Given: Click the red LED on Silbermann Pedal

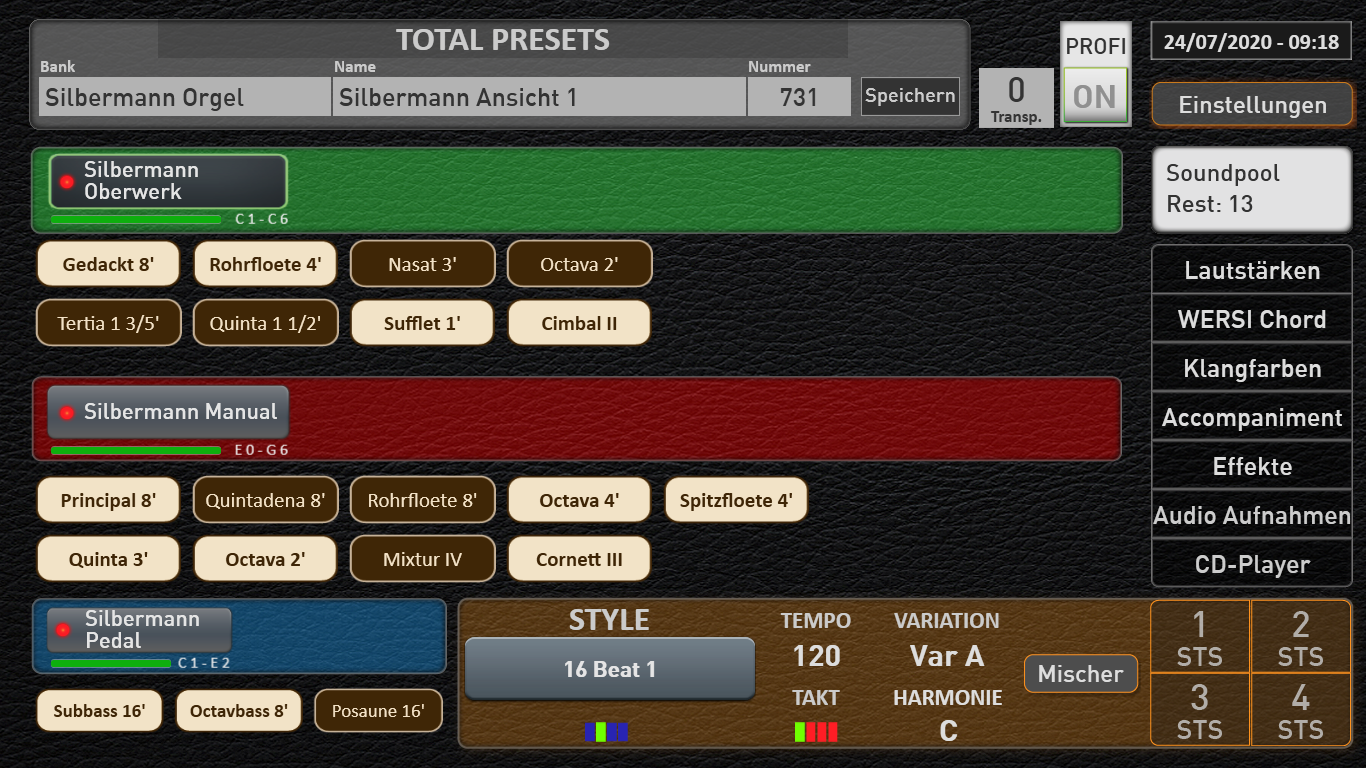Looking at the screenshot, I should [x=63, y=630].
